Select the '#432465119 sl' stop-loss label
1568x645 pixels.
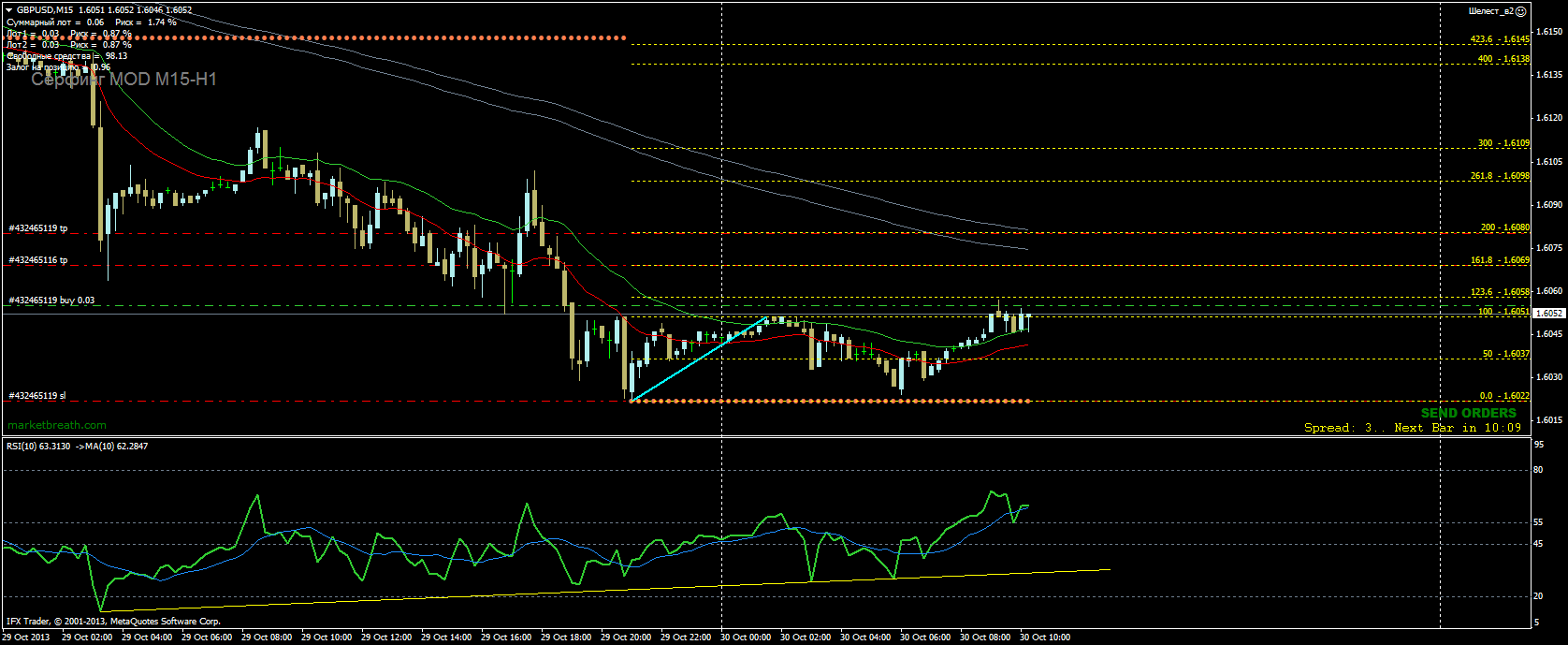coord(36,396)
